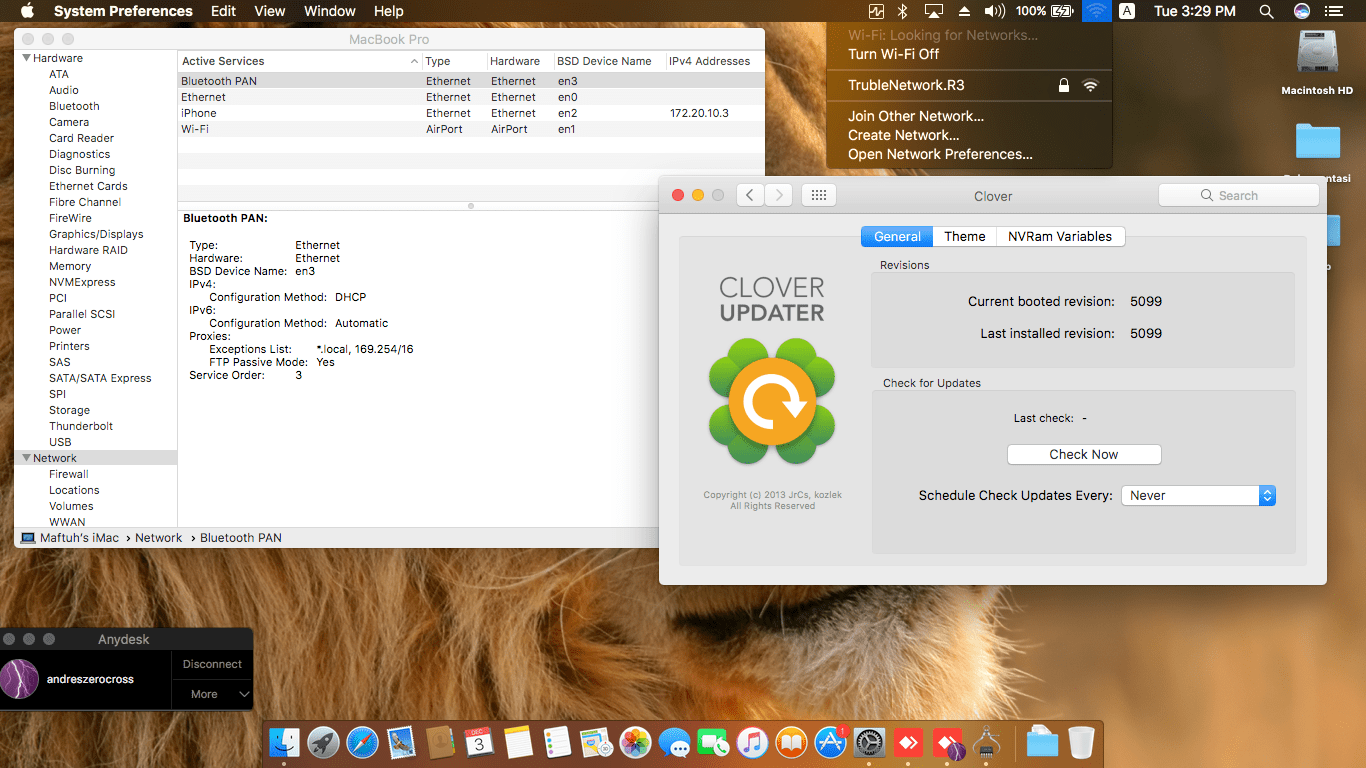Open the AirPlay display menu bar icon
This screenshot has width=1366, height=768.
[934, 11]
